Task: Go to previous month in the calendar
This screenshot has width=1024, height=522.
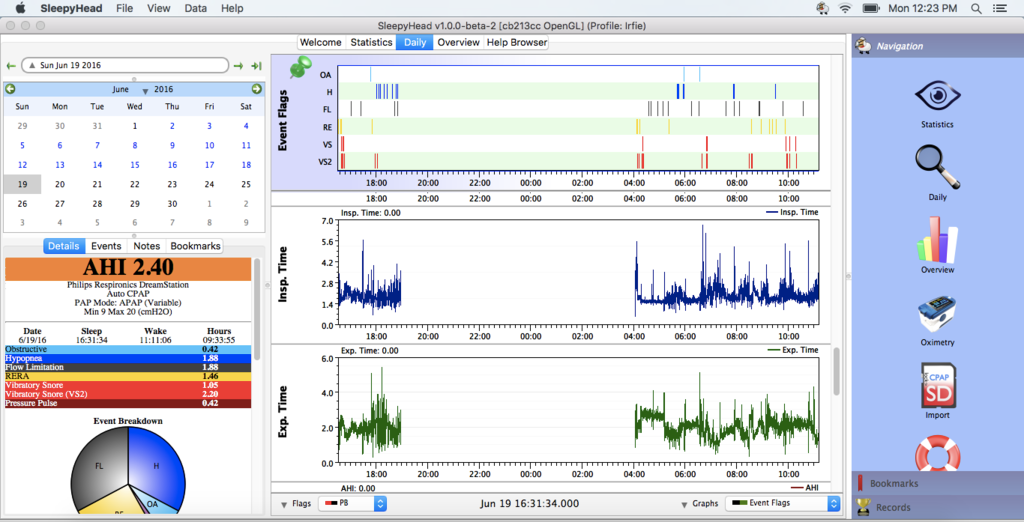Action: 10,89
